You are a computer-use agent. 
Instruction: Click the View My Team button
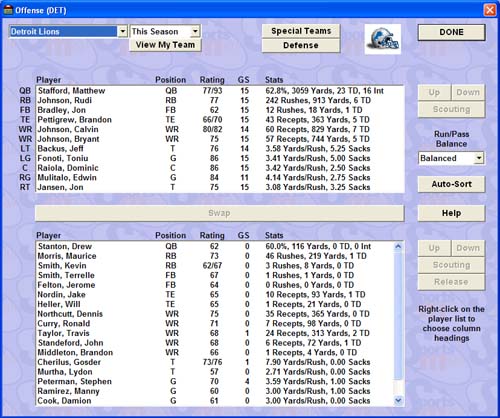point(165,45)
